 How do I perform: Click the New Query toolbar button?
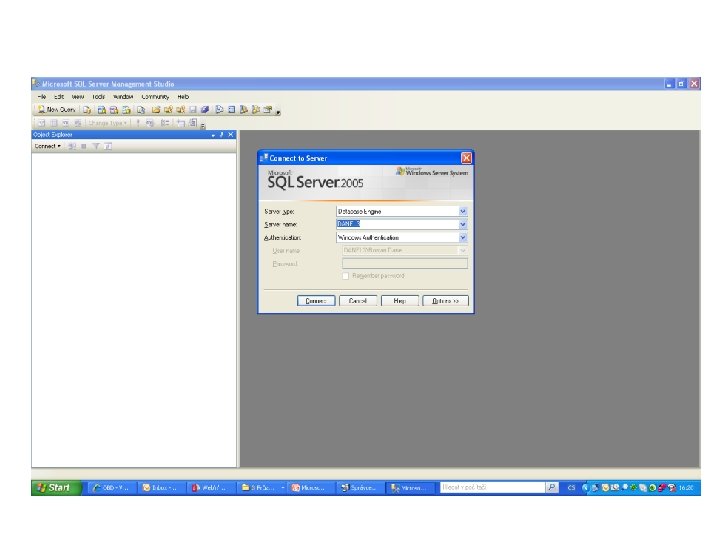[56, 110]
